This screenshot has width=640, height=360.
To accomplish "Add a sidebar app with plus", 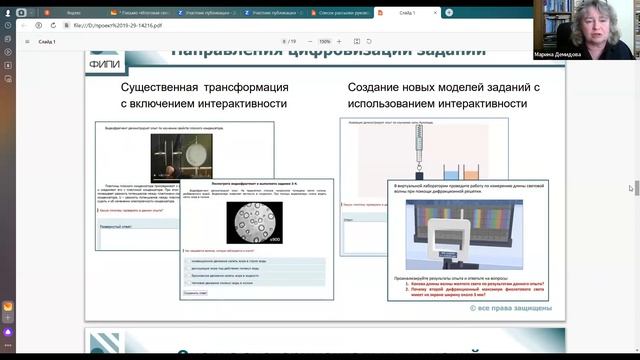I will 8,318.
